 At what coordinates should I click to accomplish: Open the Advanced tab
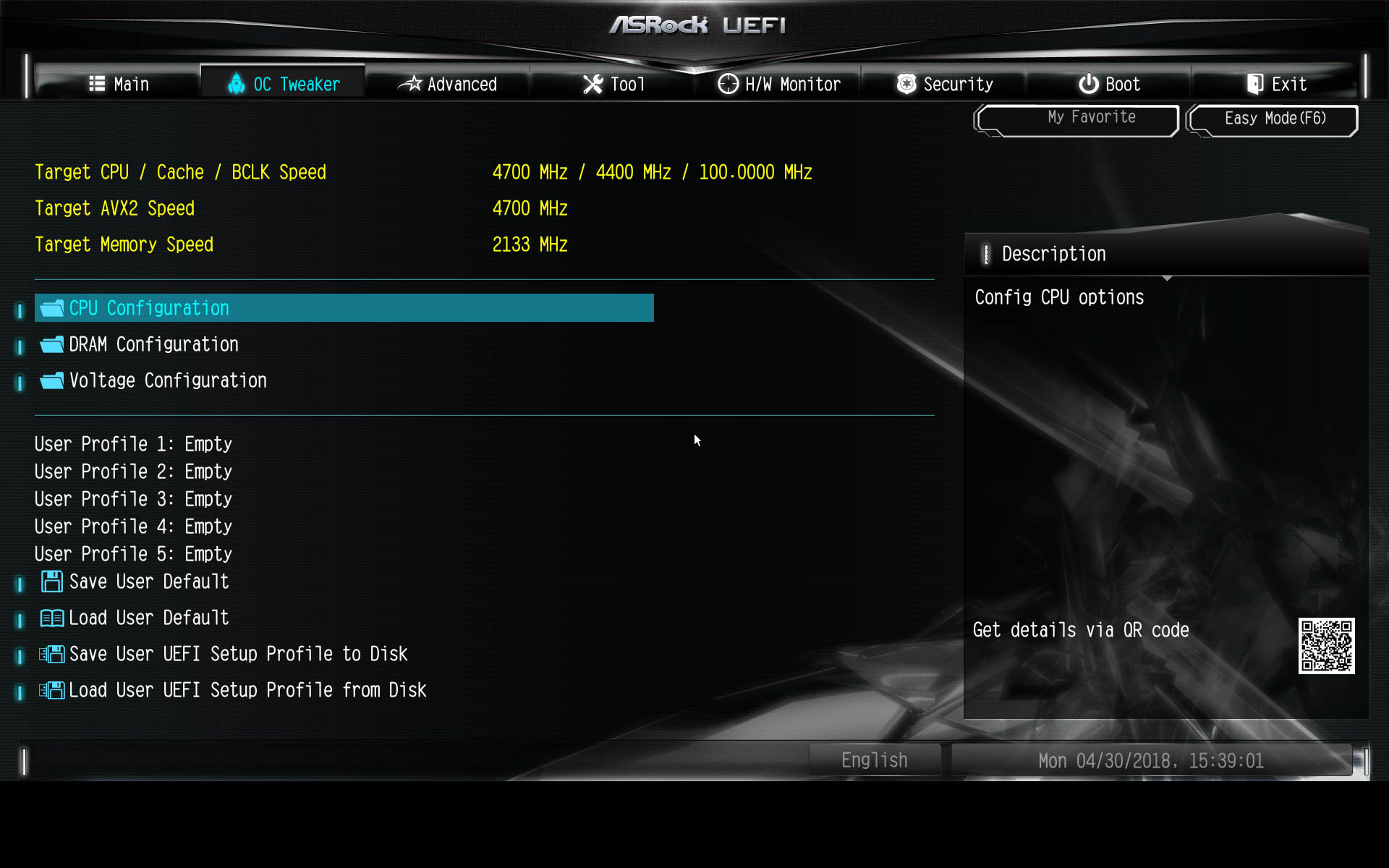pos(448,84)
